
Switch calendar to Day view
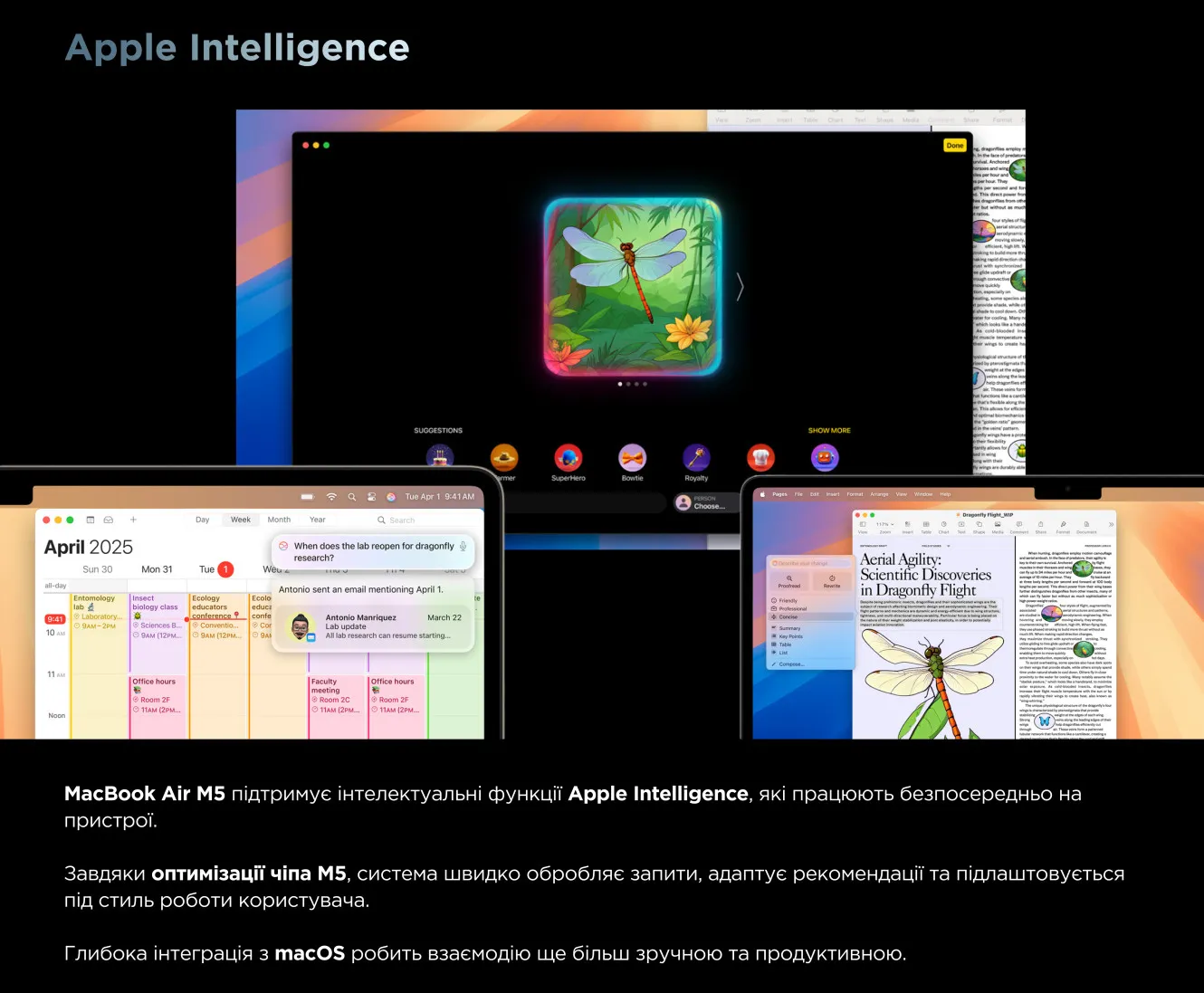tap(202, 520)
